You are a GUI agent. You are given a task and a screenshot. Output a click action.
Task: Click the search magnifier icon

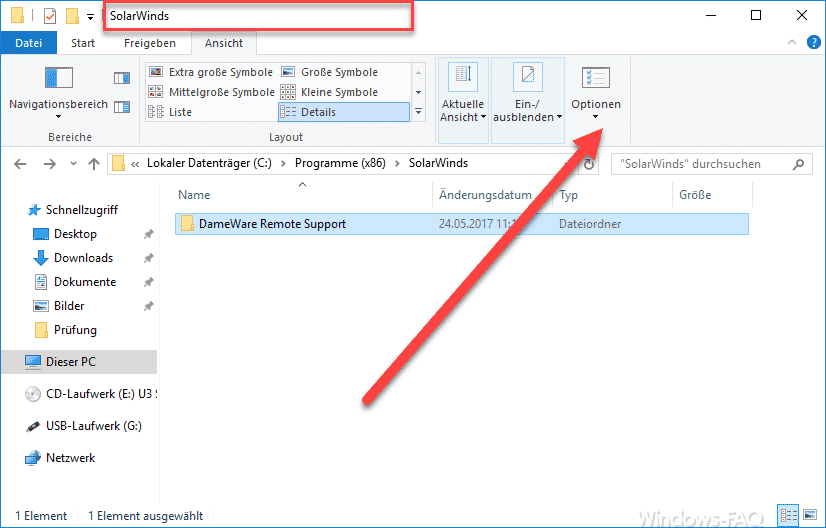799,164
